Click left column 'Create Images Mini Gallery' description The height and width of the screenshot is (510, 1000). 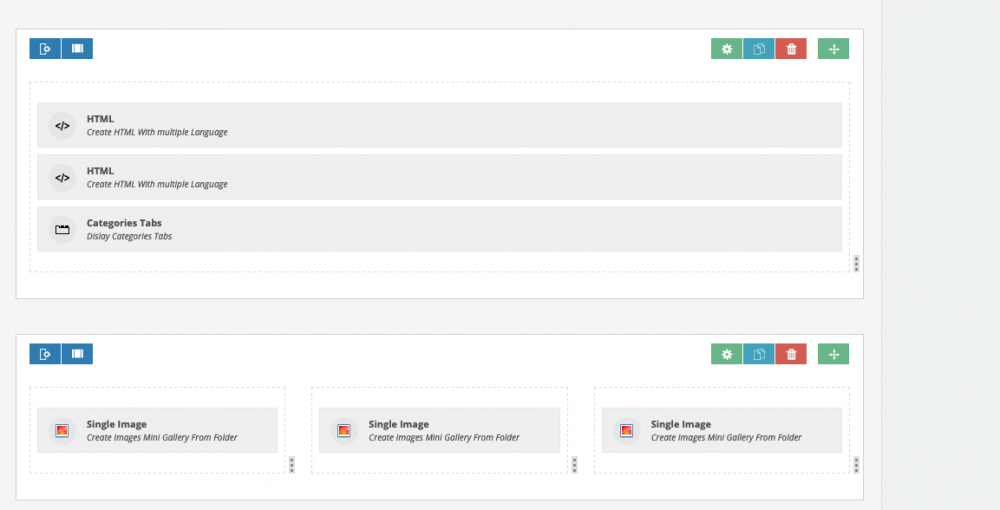[x=162, y=437]
